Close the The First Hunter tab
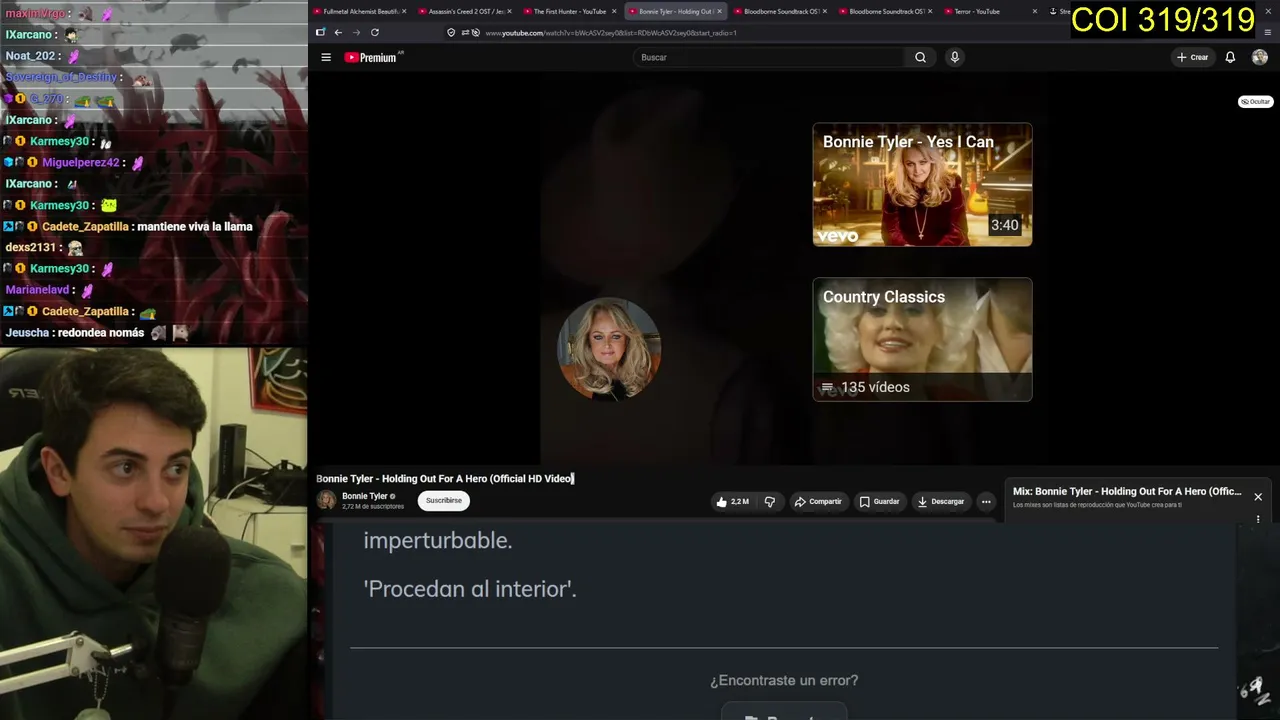 614,11
